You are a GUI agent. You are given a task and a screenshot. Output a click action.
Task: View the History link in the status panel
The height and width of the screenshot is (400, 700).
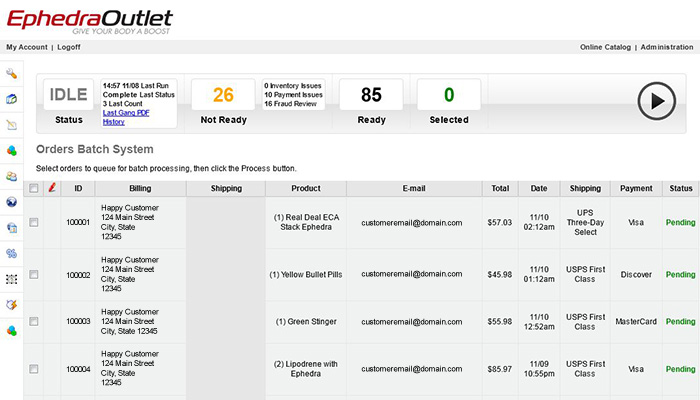[x=114, y=122]
